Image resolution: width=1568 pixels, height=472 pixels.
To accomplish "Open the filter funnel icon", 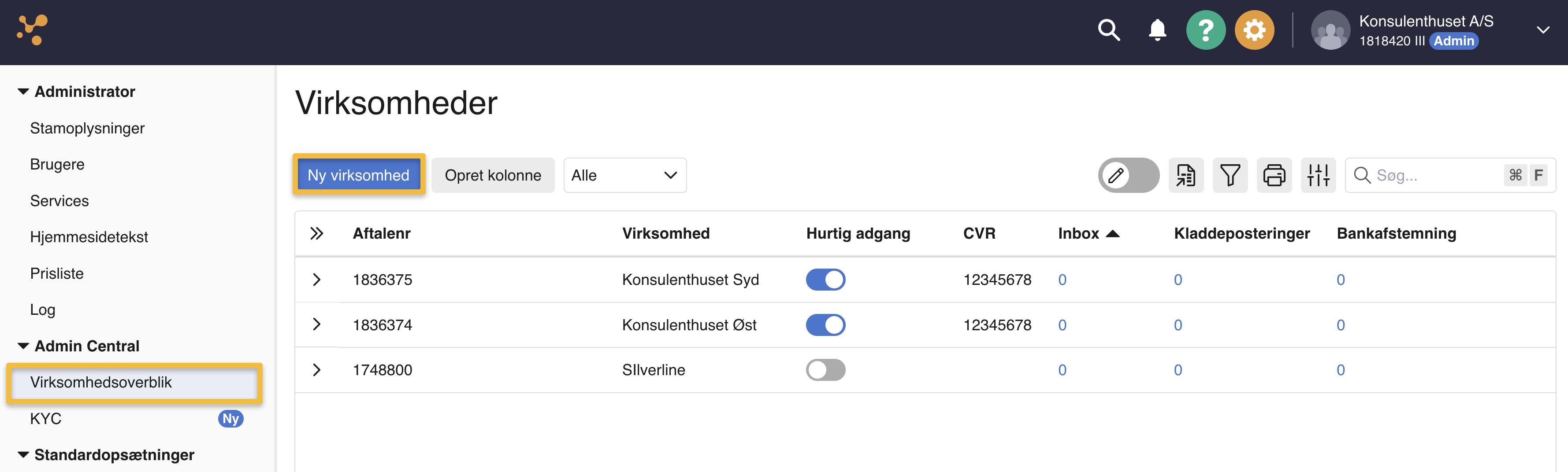I will [x=1230, y=176].
